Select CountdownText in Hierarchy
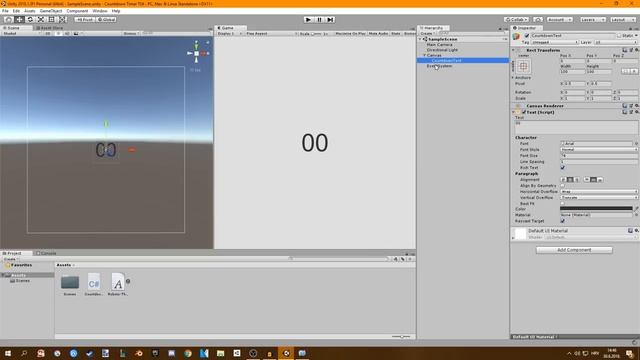 pos(447,60)
